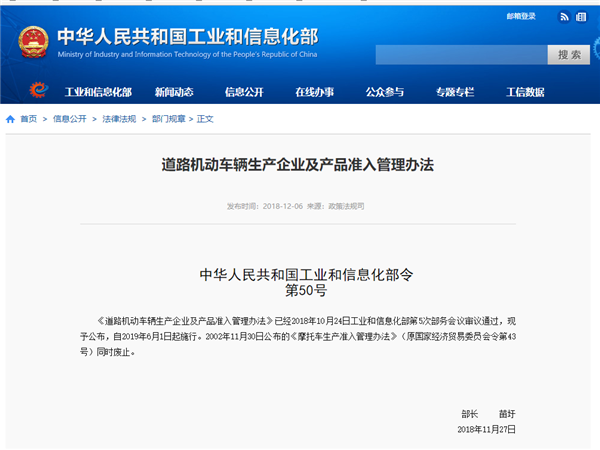Screen dimensions: 600x450
Task: Open 新闻动态 navigation menu
Action: [x=174, y=92]
